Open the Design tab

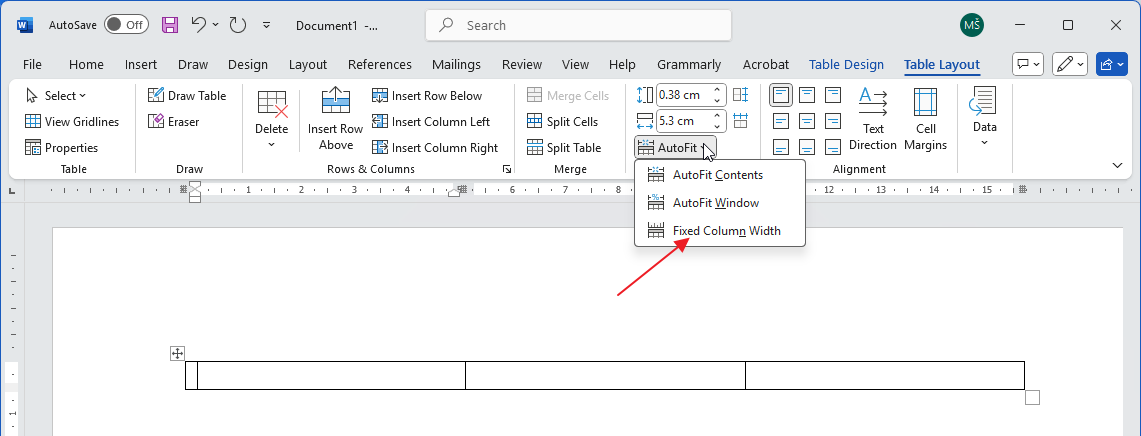coord(247,64)
